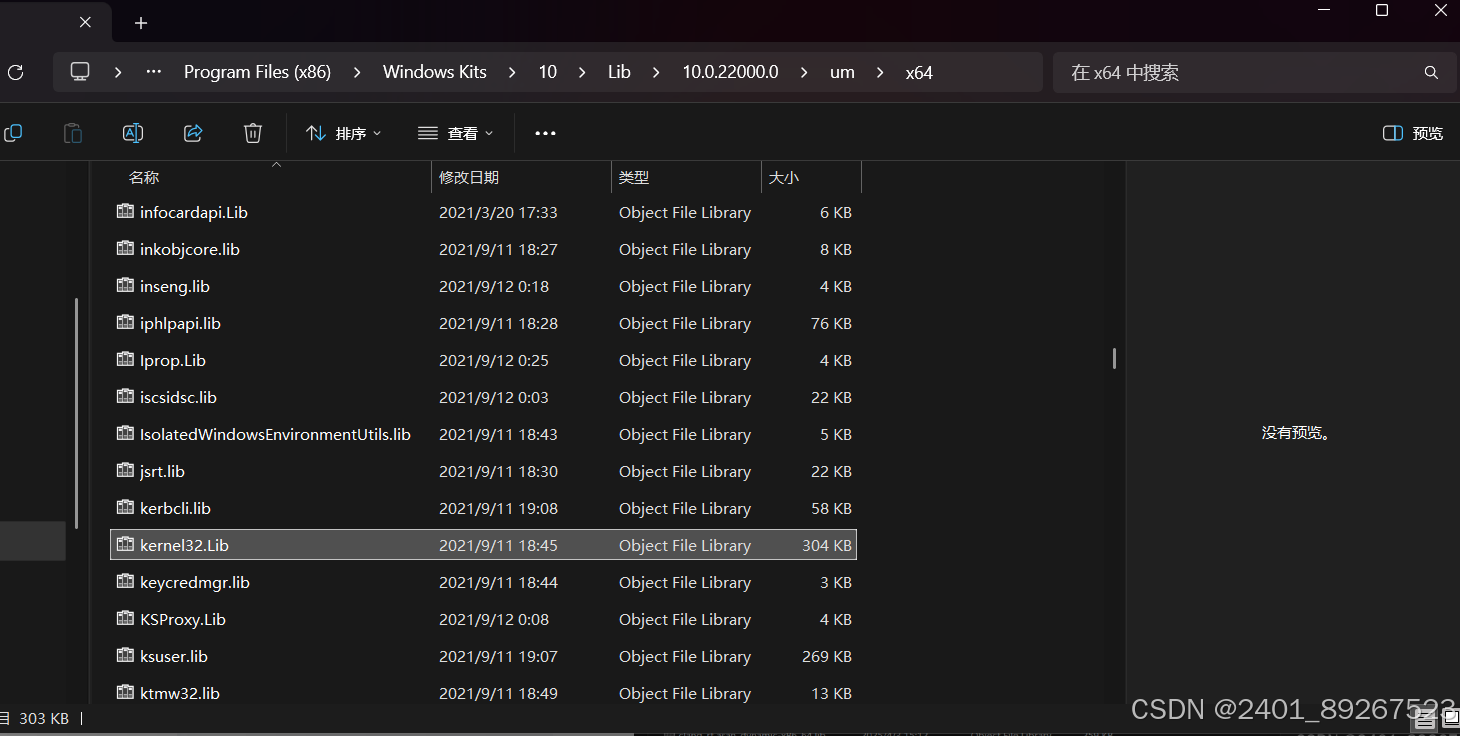Viewport: 1460px width, 736px height.
Task: Click the magnifier icon in search box
Action: tap(1431, 73)
